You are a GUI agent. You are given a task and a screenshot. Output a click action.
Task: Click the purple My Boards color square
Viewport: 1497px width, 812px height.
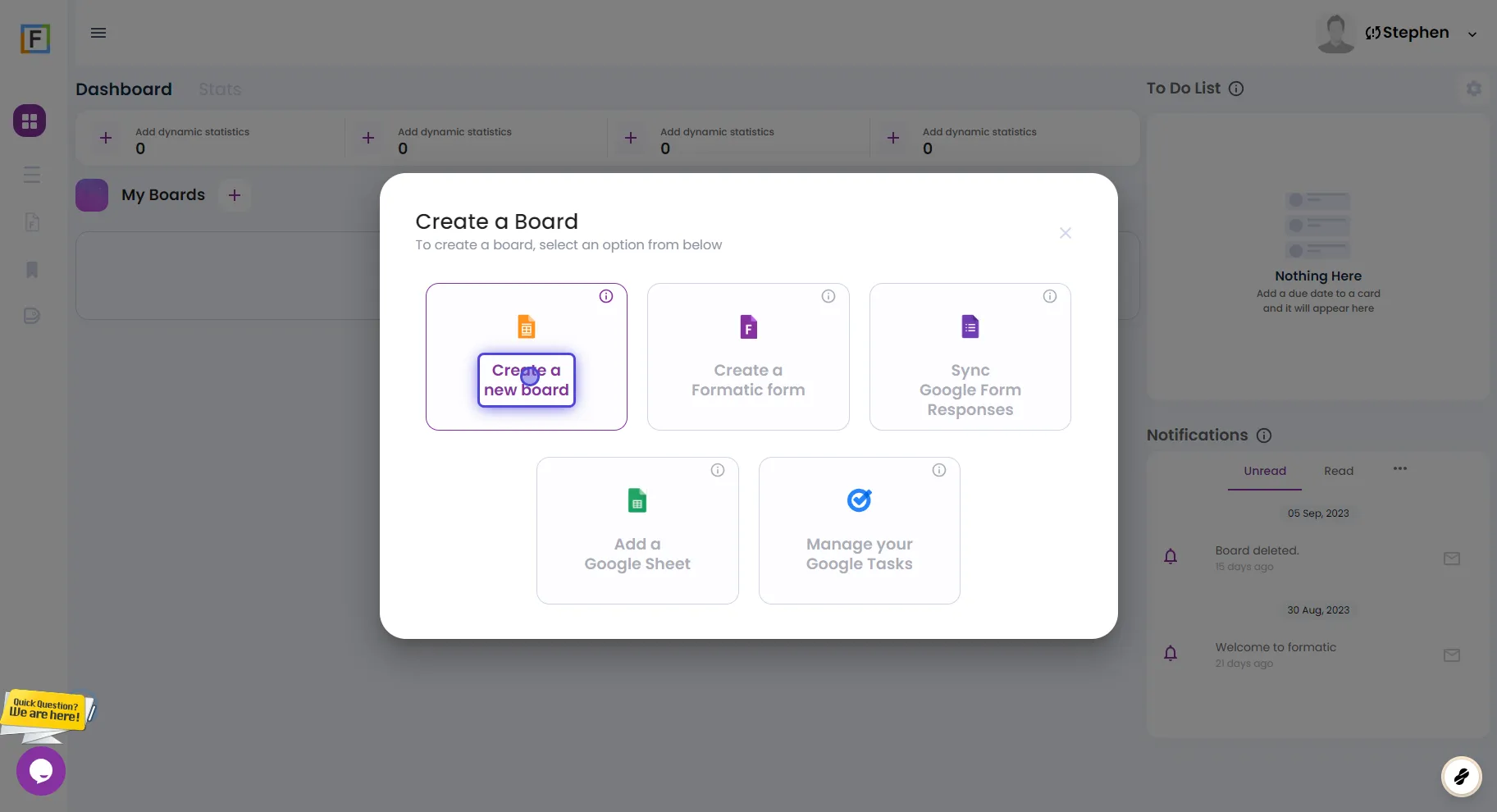(x=92, y=195)
